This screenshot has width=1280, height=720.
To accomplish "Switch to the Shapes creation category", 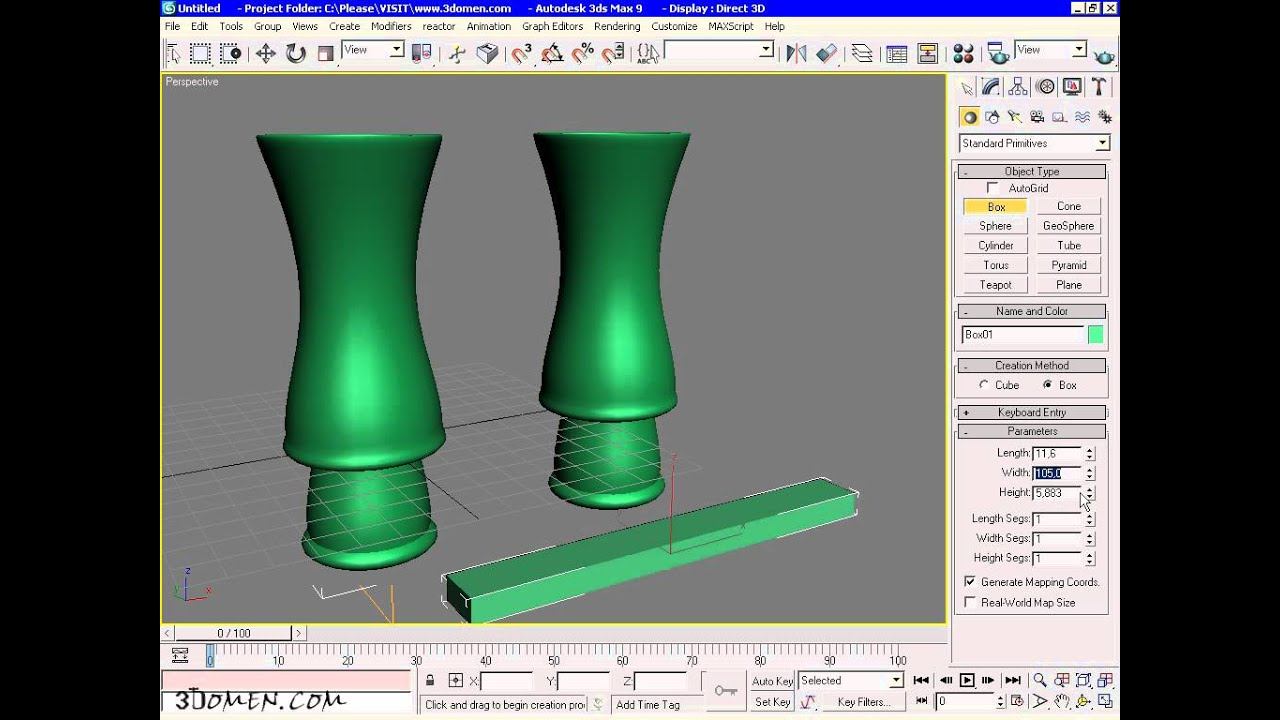I will [991, 117].
